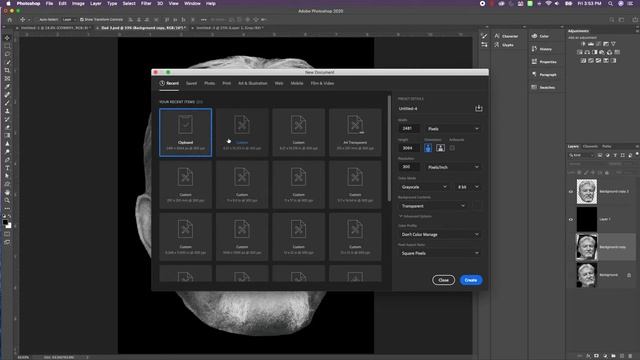Open the Swatches panel
640x360 pixels.
coord(543,87)
